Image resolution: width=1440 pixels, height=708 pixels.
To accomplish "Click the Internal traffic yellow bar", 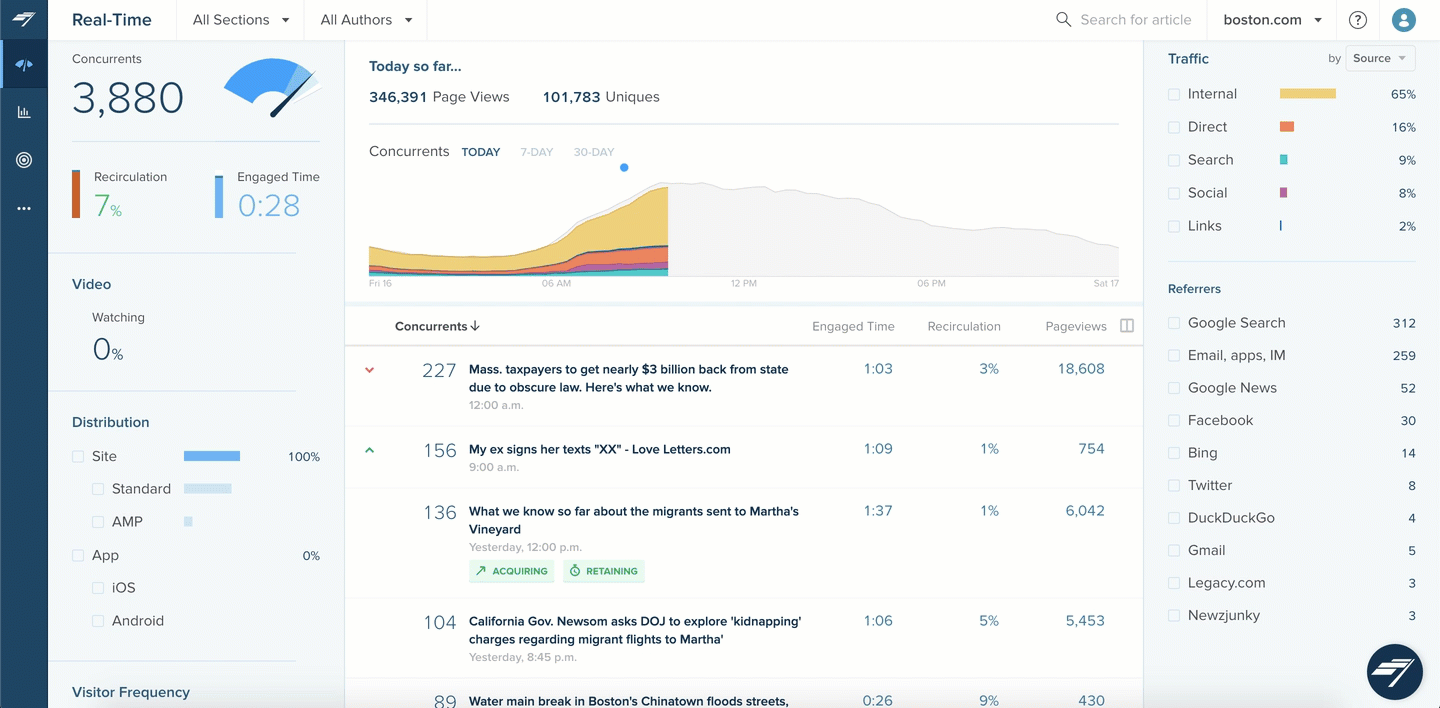I will pos(1306,93).
